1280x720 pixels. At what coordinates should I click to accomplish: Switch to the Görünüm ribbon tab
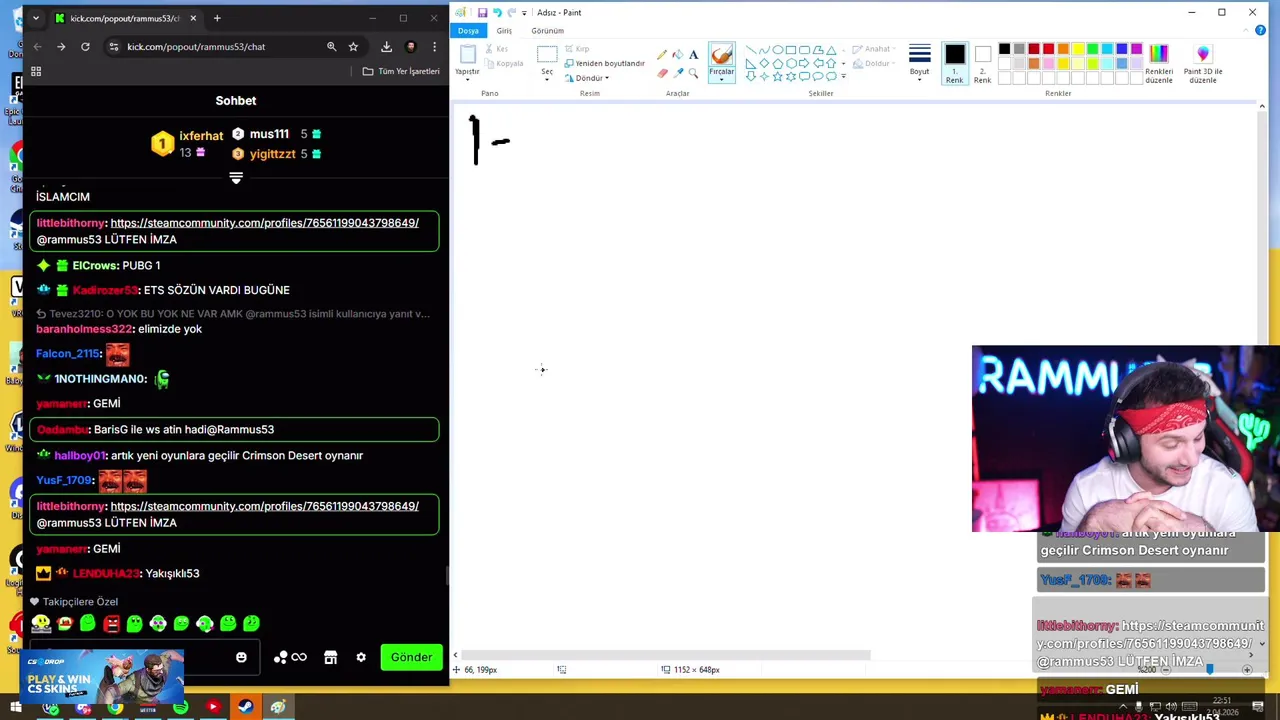point(547,30)
